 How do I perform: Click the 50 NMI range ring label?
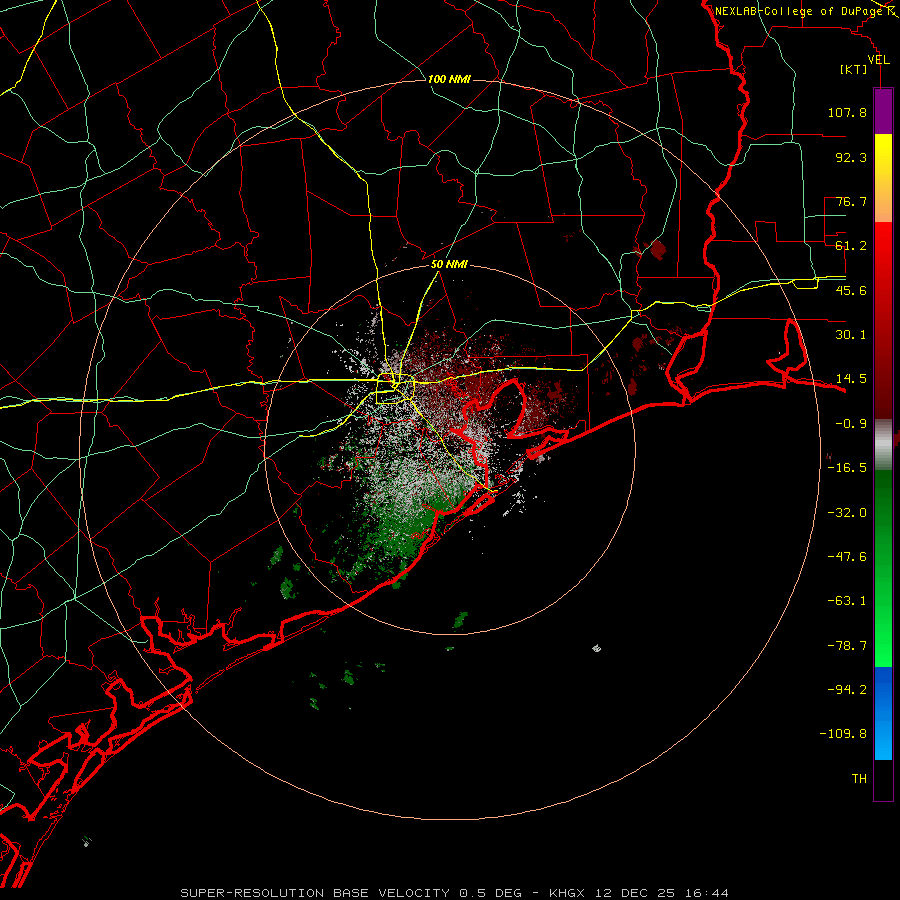point(449,265)
